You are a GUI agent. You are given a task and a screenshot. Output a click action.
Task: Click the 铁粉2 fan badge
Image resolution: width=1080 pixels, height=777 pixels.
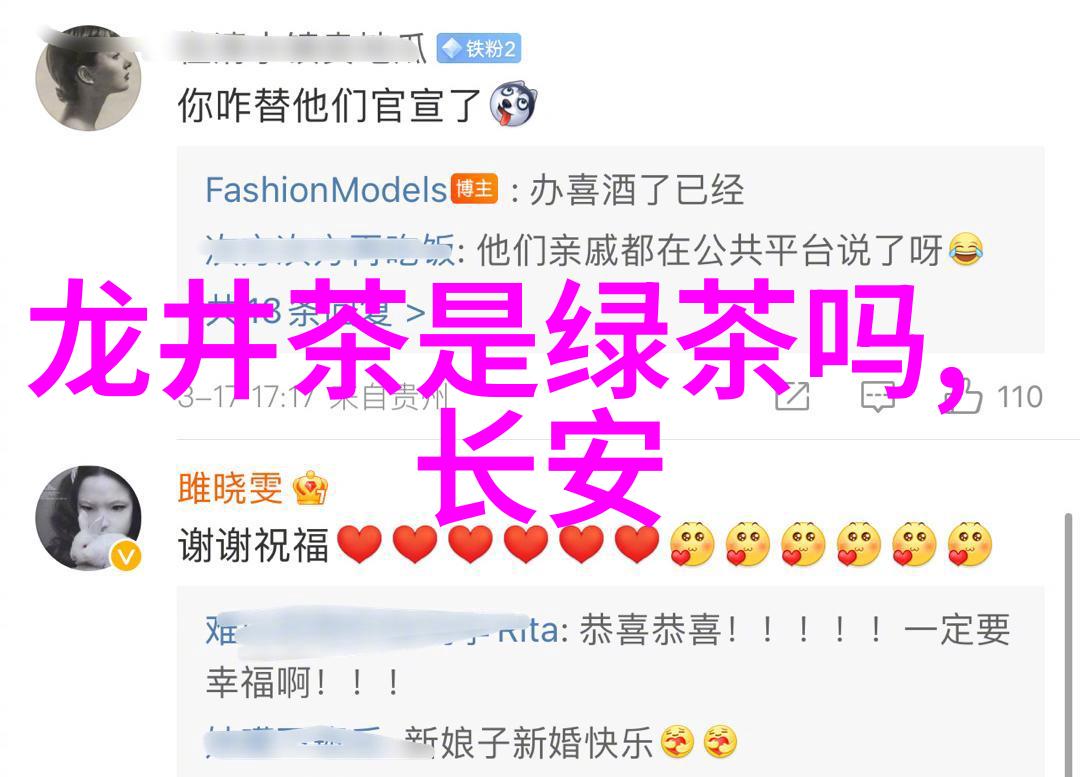(x=479, y=49)
